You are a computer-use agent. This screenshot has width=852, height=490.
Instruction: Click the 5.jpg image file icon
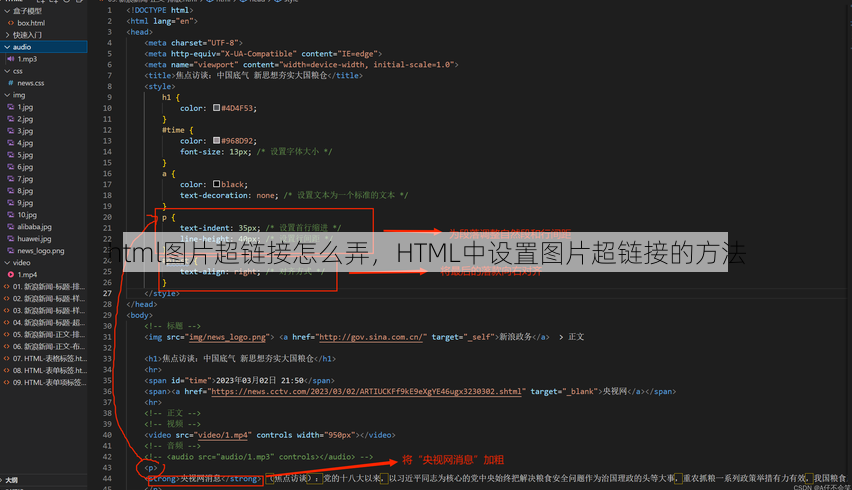pos(10,155)
